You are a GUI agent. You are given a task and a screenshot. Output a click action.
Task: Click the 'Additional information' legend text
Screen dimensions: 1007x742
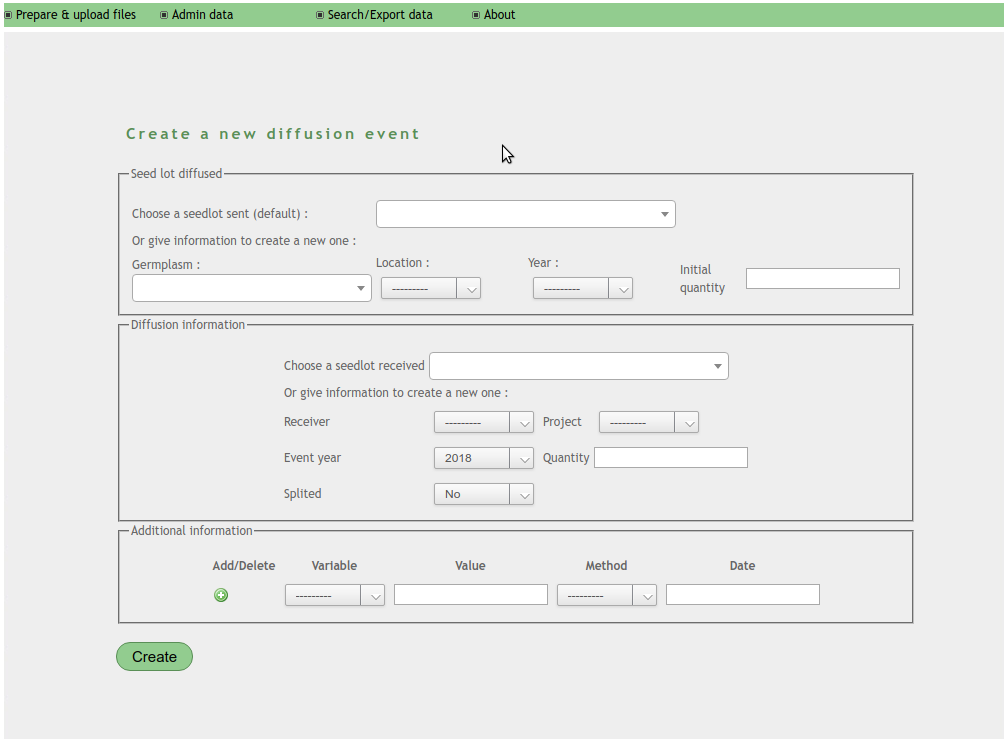click(191, 531)
